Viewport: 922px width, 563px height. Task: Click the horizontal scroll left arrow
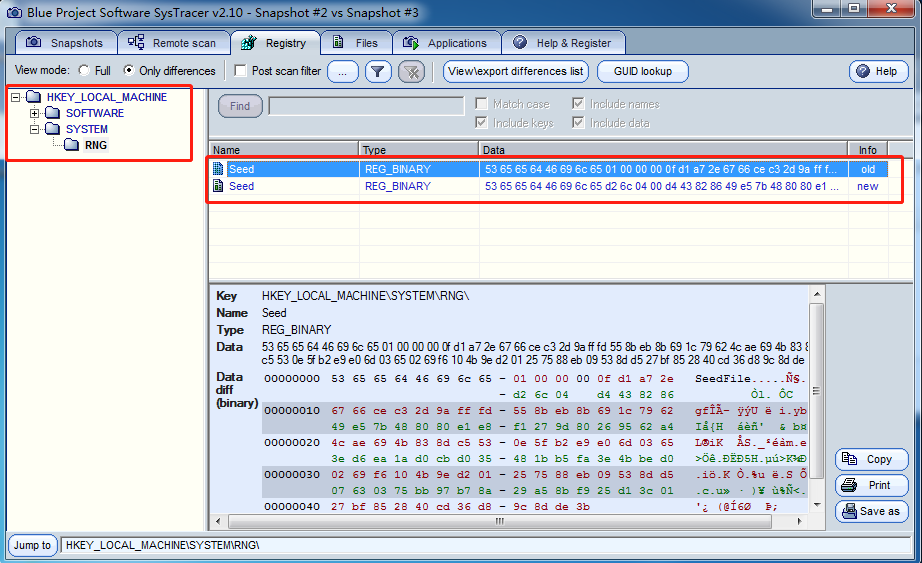coord(218,521)
